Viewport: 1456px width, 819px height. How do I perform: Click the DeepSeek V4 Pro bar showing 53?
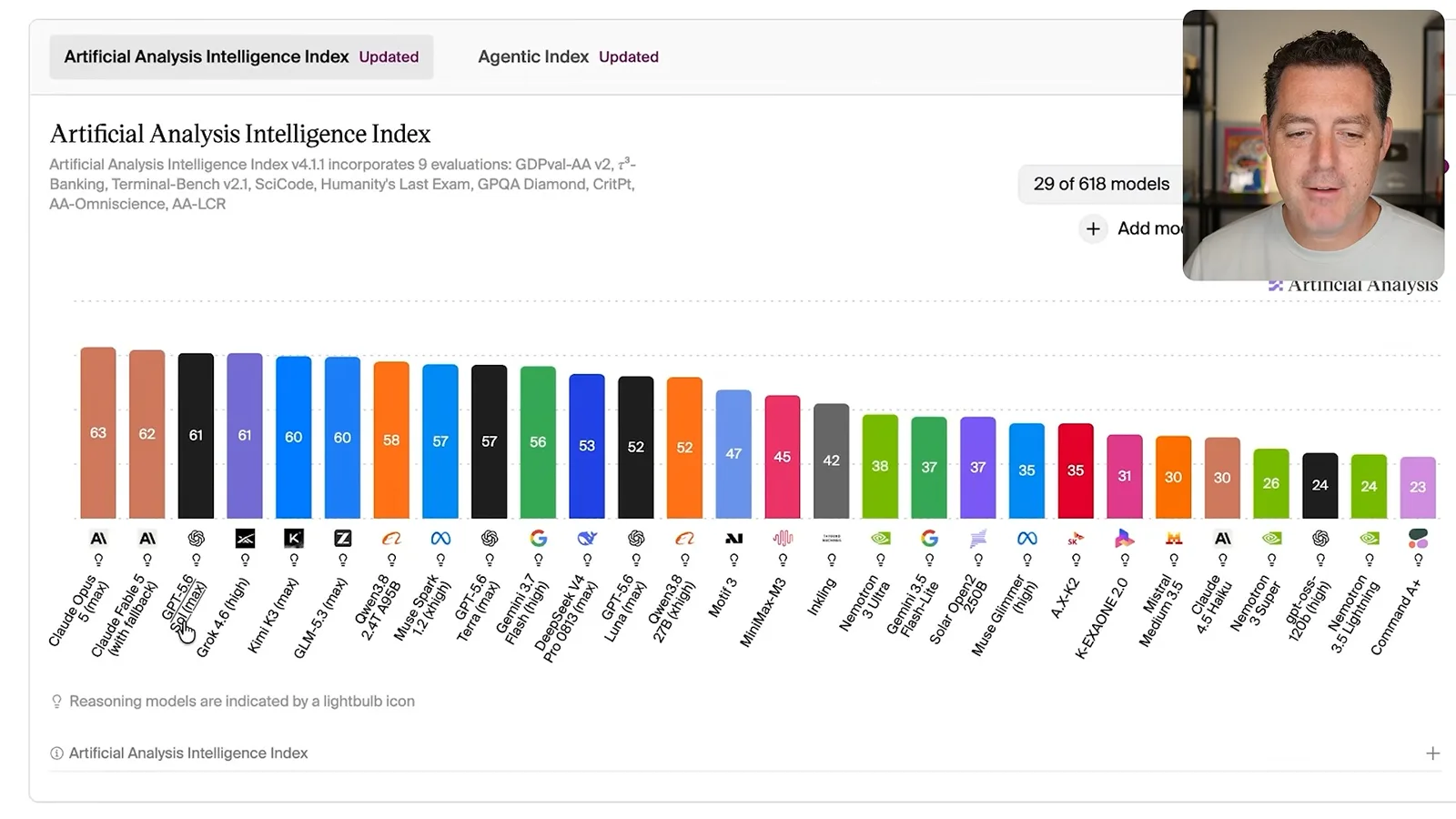(x=587, y=446)
